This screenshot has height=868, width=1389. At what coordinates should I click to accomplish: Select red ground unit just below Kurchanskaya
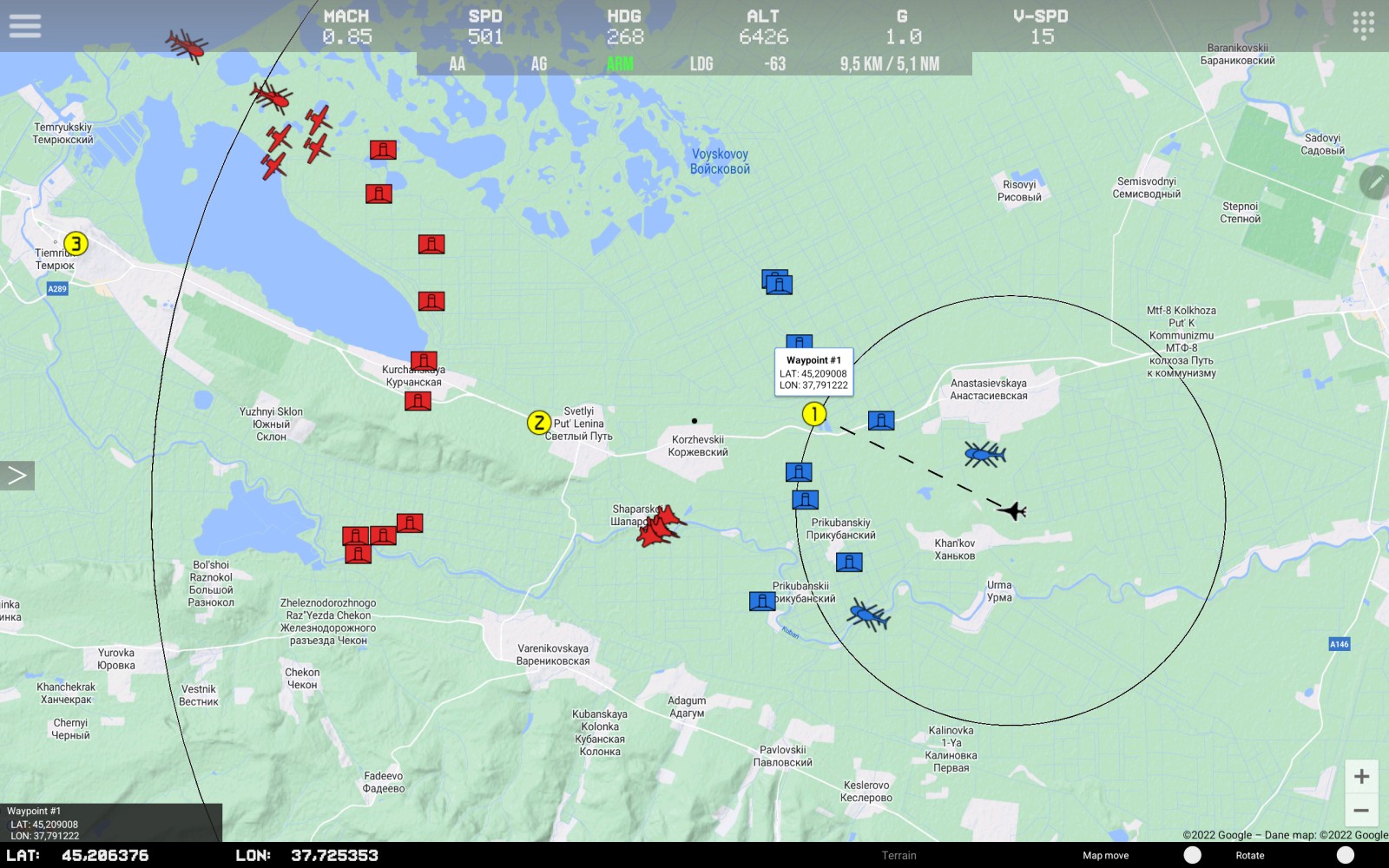pyautogui.click(x=418, y=401)
